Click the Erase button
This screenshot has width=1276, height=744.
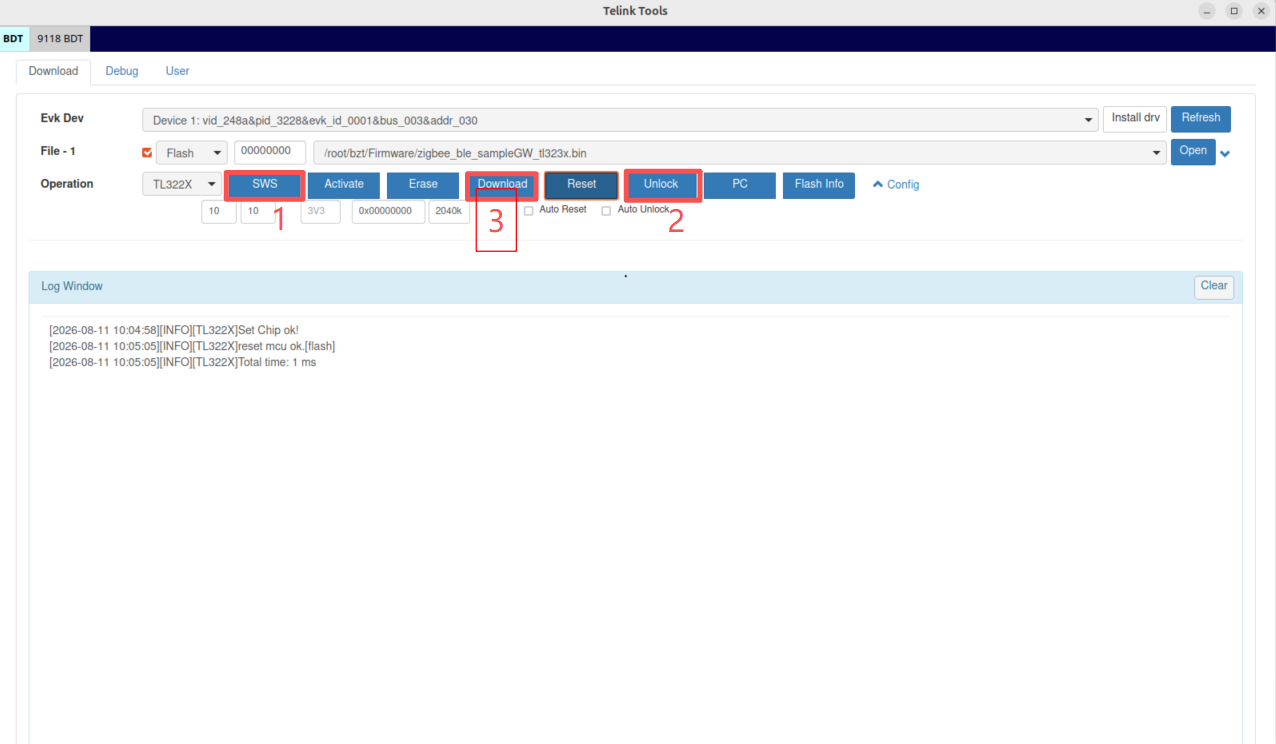pos(423,185)
